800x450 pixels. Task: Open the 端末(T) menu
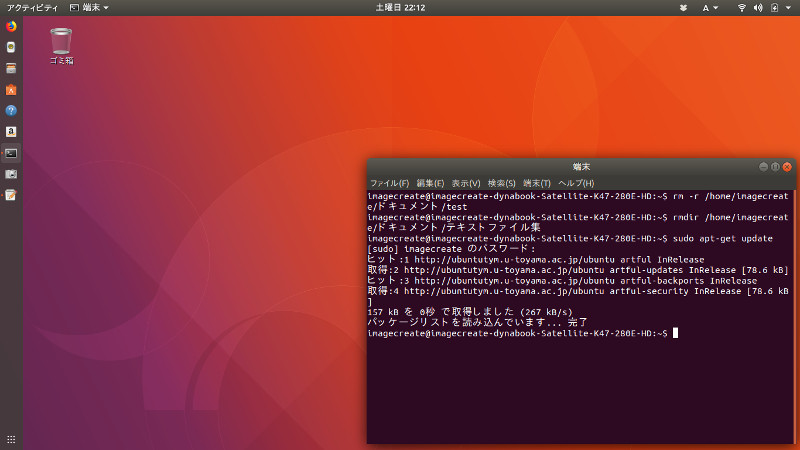(x=537, y=183)
